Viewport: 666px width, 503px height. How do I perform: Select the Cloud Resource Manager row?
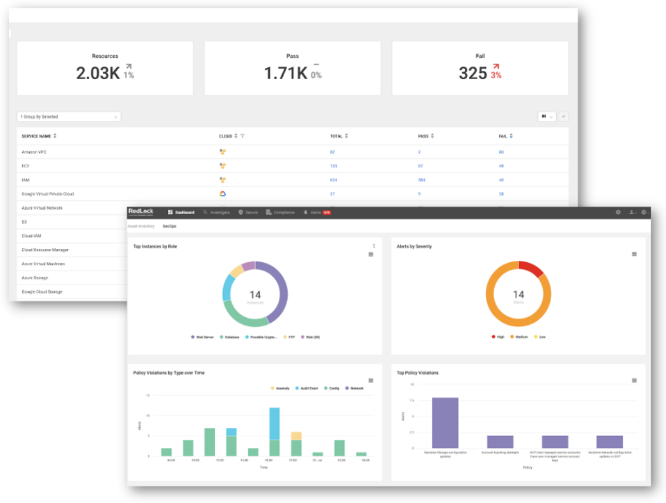tap(72, 250)
